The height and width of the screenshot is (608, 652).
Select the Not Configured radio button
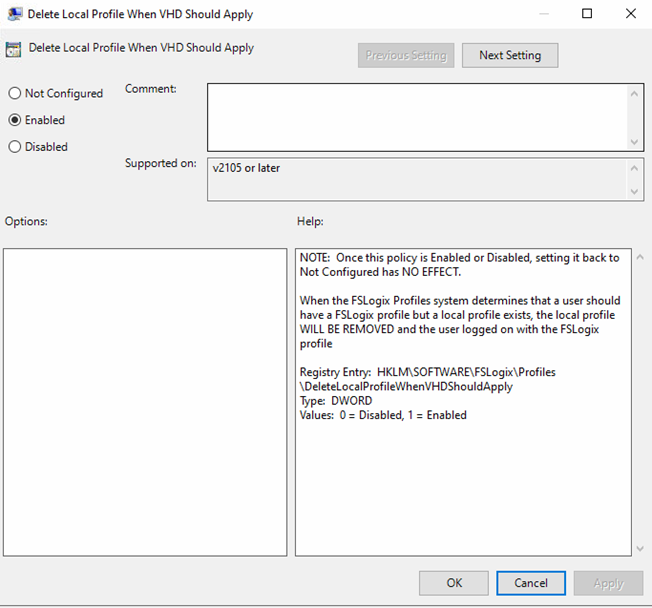tap(15, 93)
